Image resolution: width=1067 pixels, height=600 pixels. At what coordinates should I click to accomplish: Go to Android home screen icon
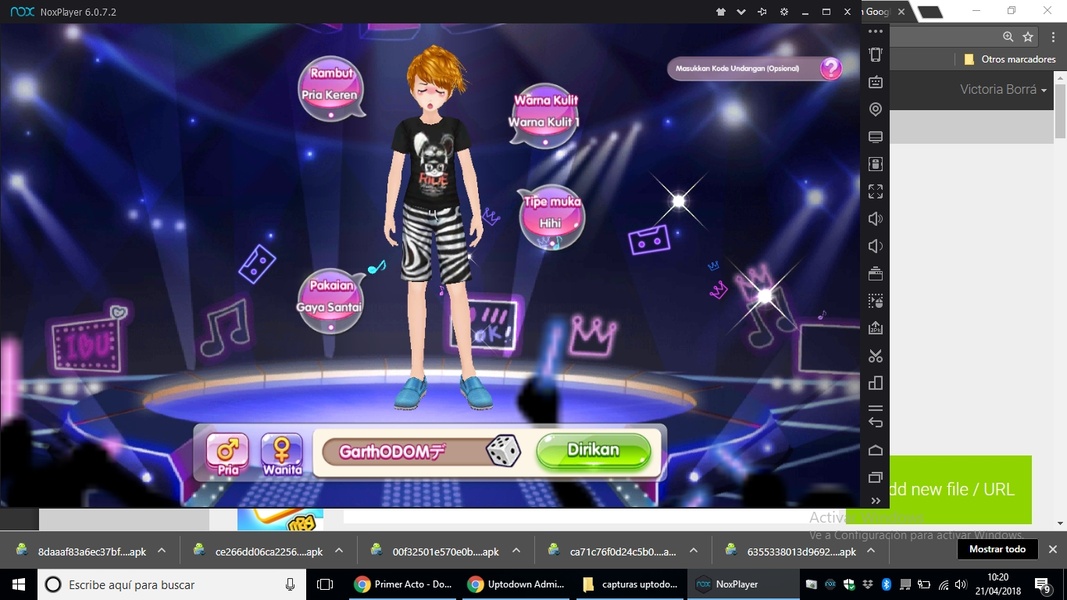click(876, 450)
